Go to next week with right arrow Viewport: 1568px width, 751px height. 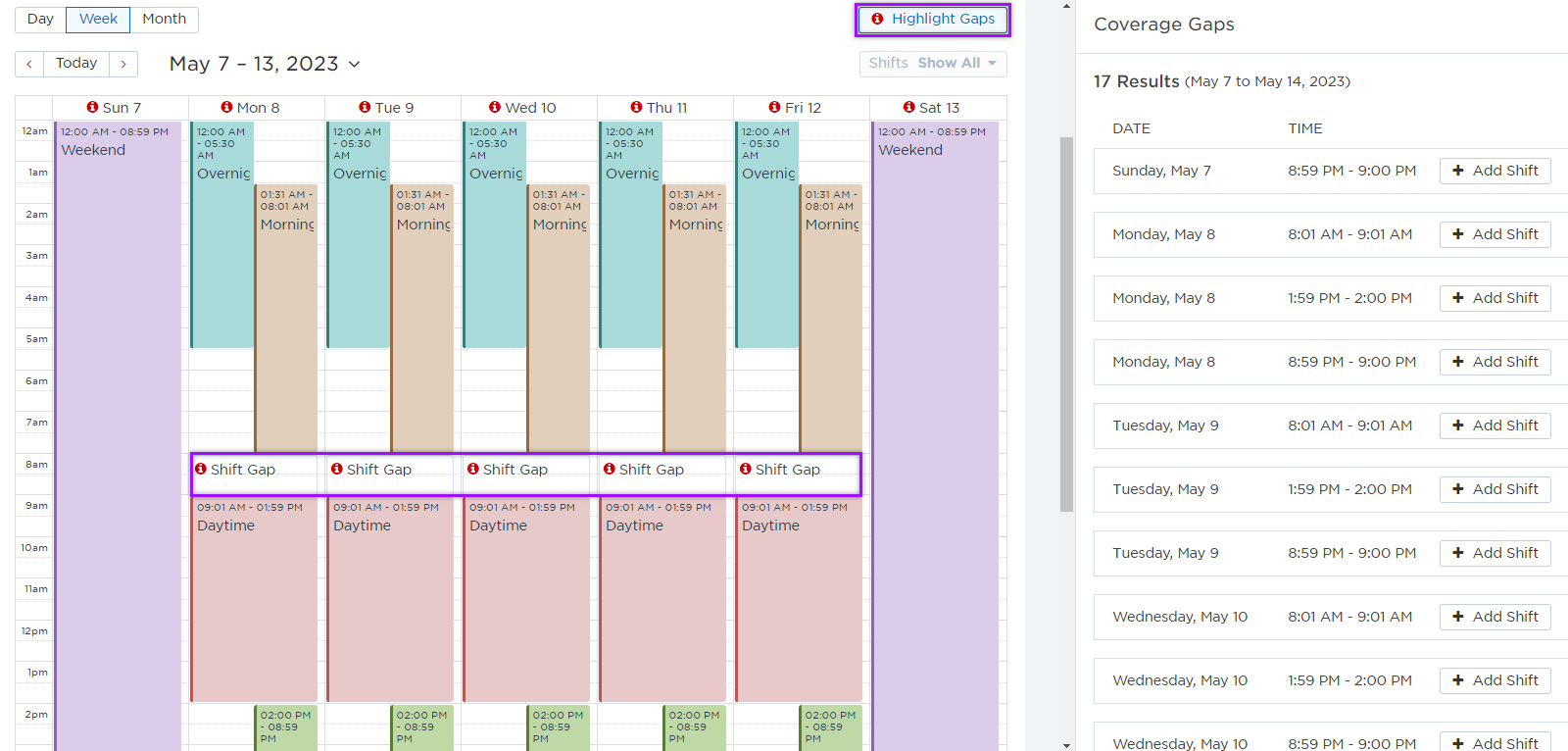[123, 64]
